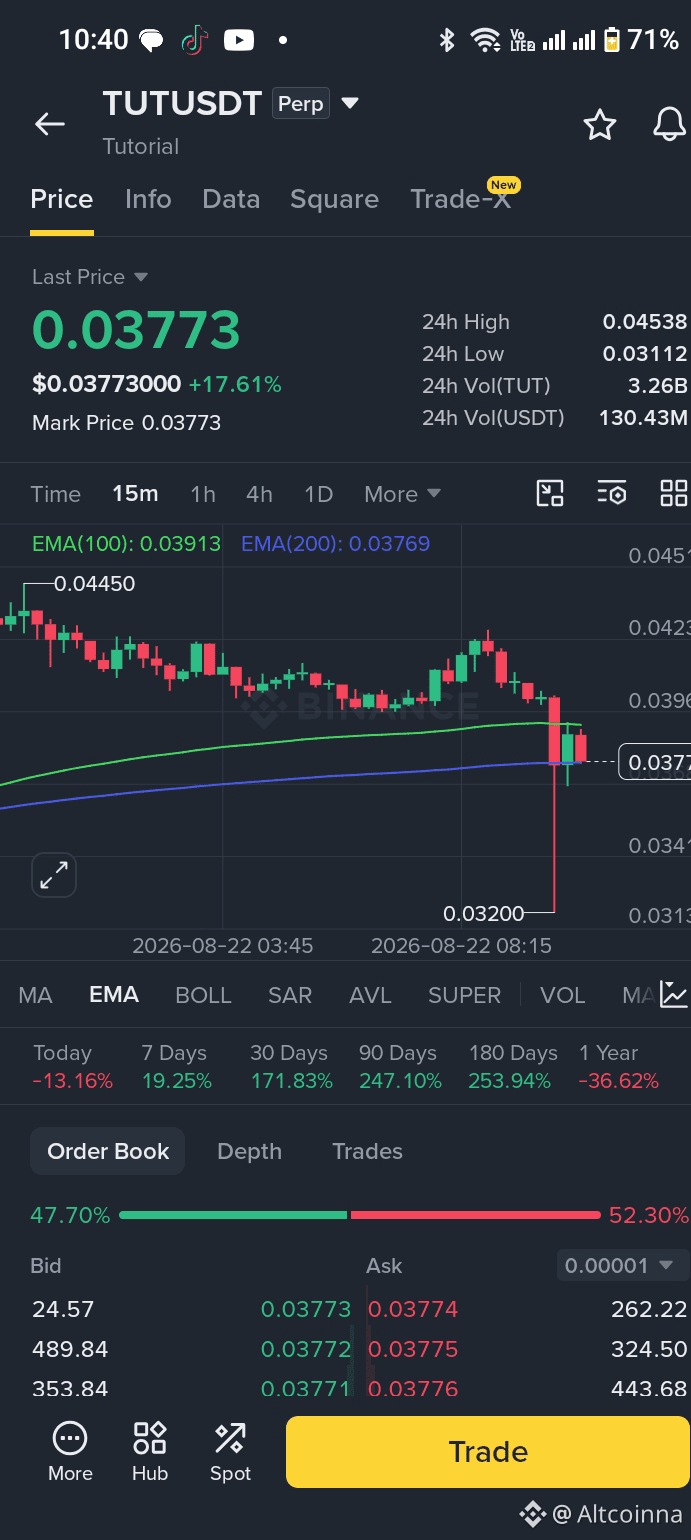
Task: Toggle the EMA indicator
Action: [x=114, y=995]
